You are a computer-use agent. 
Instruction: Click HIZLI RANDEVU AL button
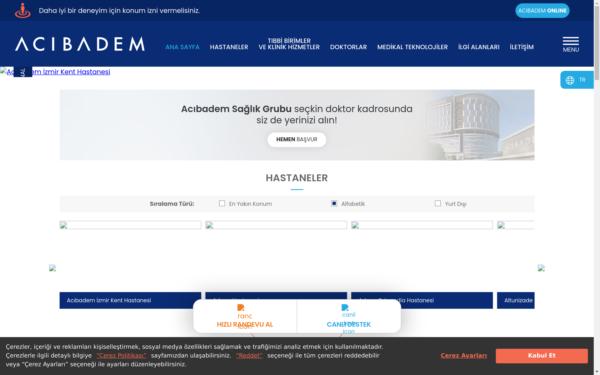pyautogui.click(x=245, y=324)
